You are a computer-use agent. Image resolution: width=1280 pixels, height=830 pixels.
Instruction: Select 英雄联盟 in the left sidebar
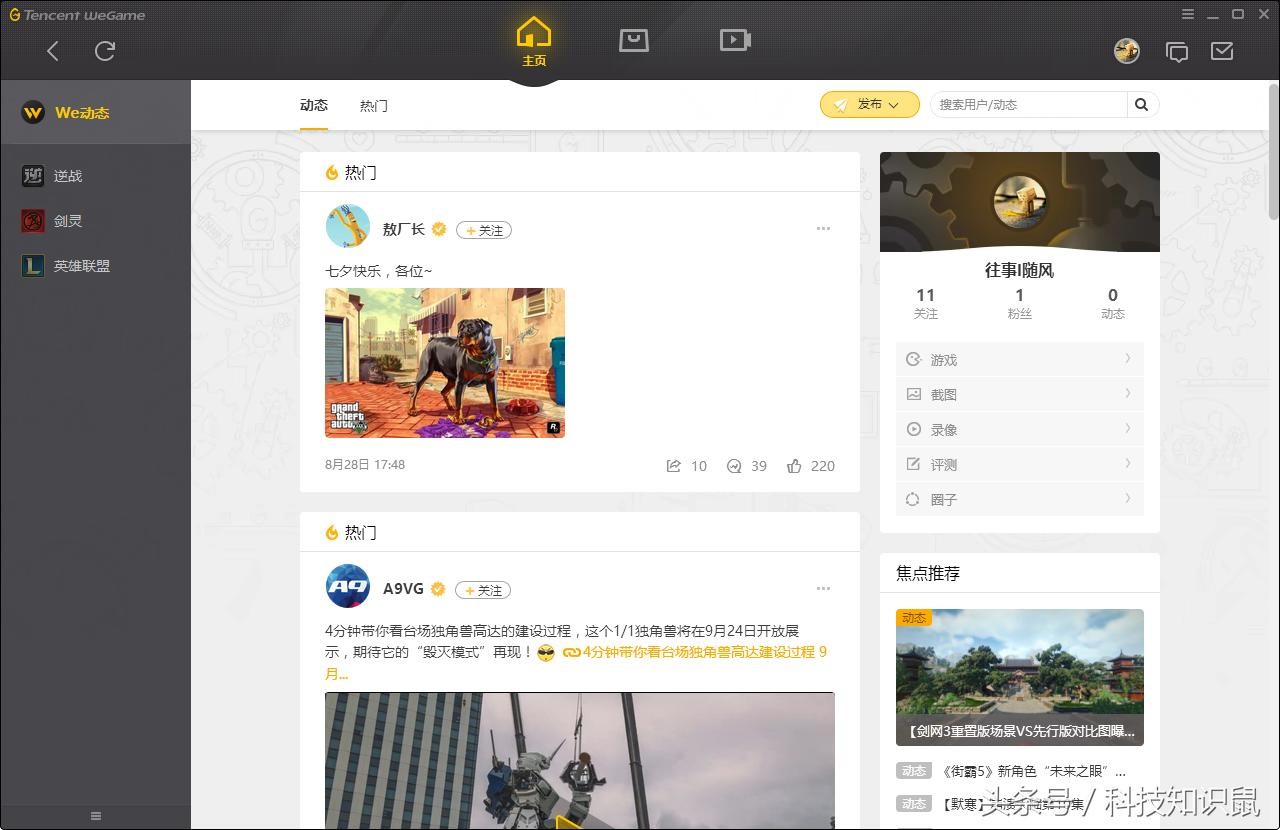click(x=81, y=266)
